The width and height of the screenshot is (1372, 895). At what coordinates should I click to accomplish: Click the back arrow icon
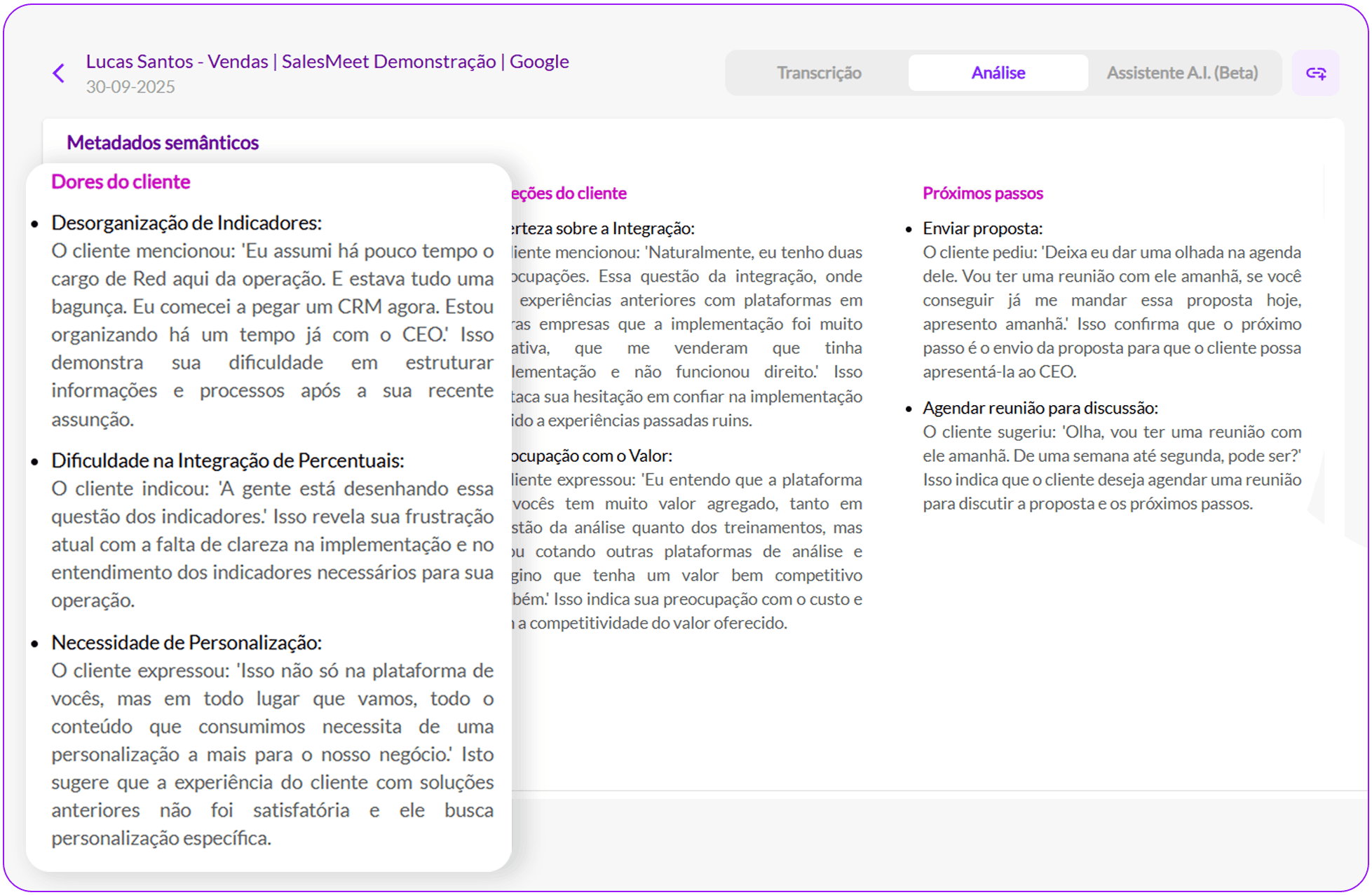(x=59, y=73)
